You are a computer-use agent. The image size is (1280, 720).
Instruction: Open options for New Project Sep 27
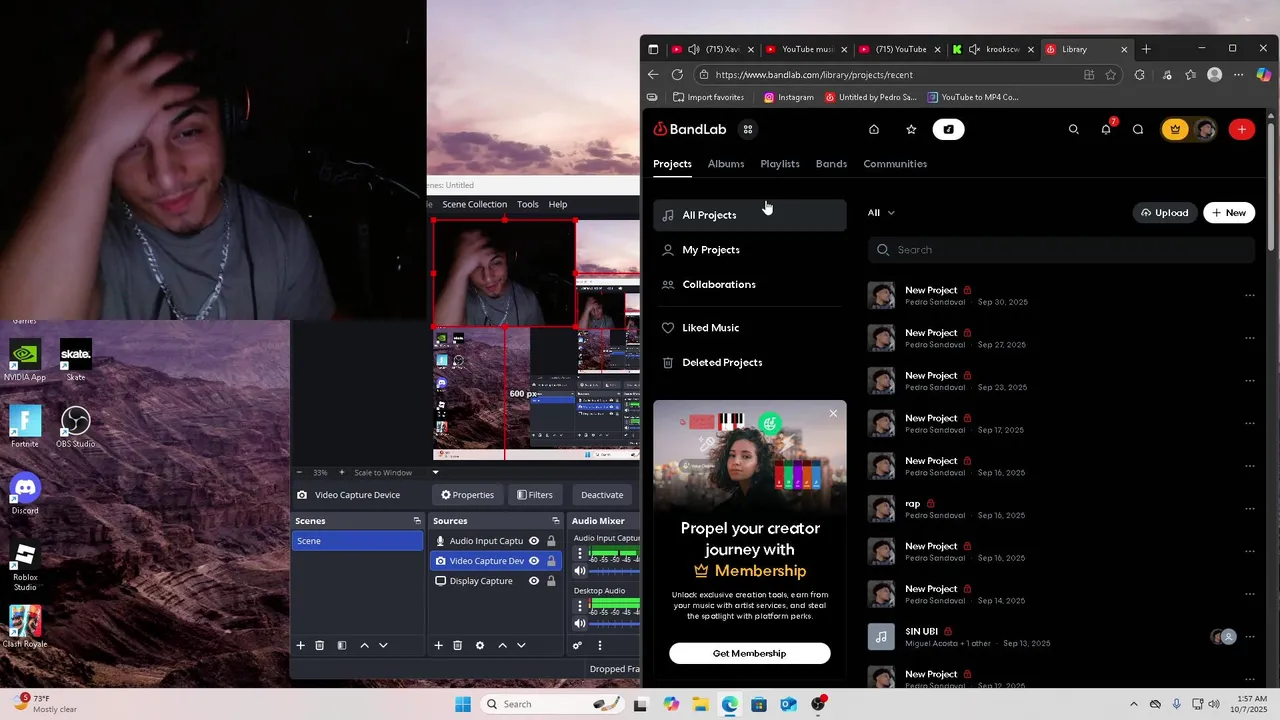pos(1249,338)
